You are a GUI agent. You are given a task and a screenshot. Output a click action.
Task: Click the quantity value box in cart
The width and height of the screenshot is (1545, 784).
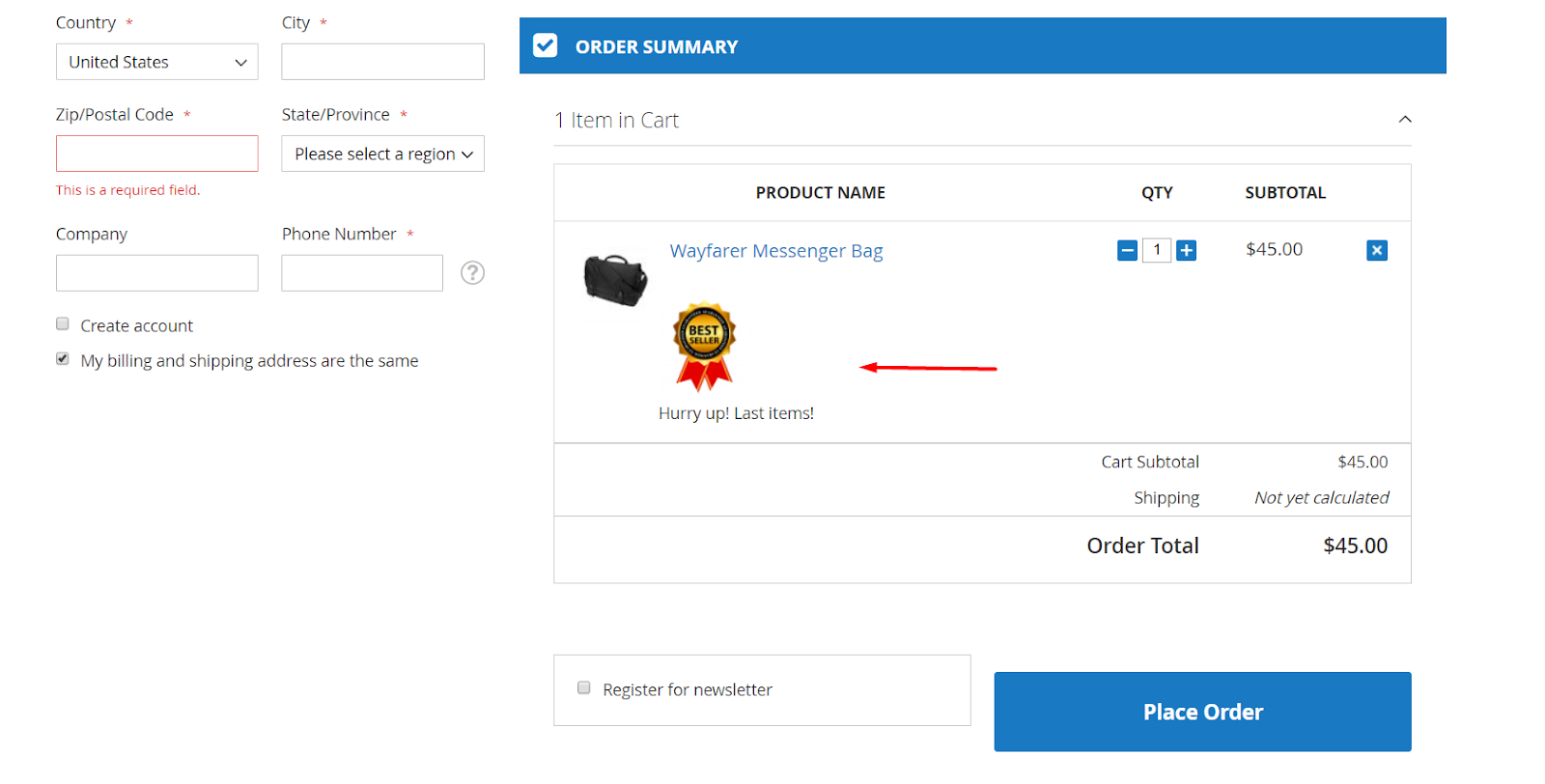(x=1157, y=251)
